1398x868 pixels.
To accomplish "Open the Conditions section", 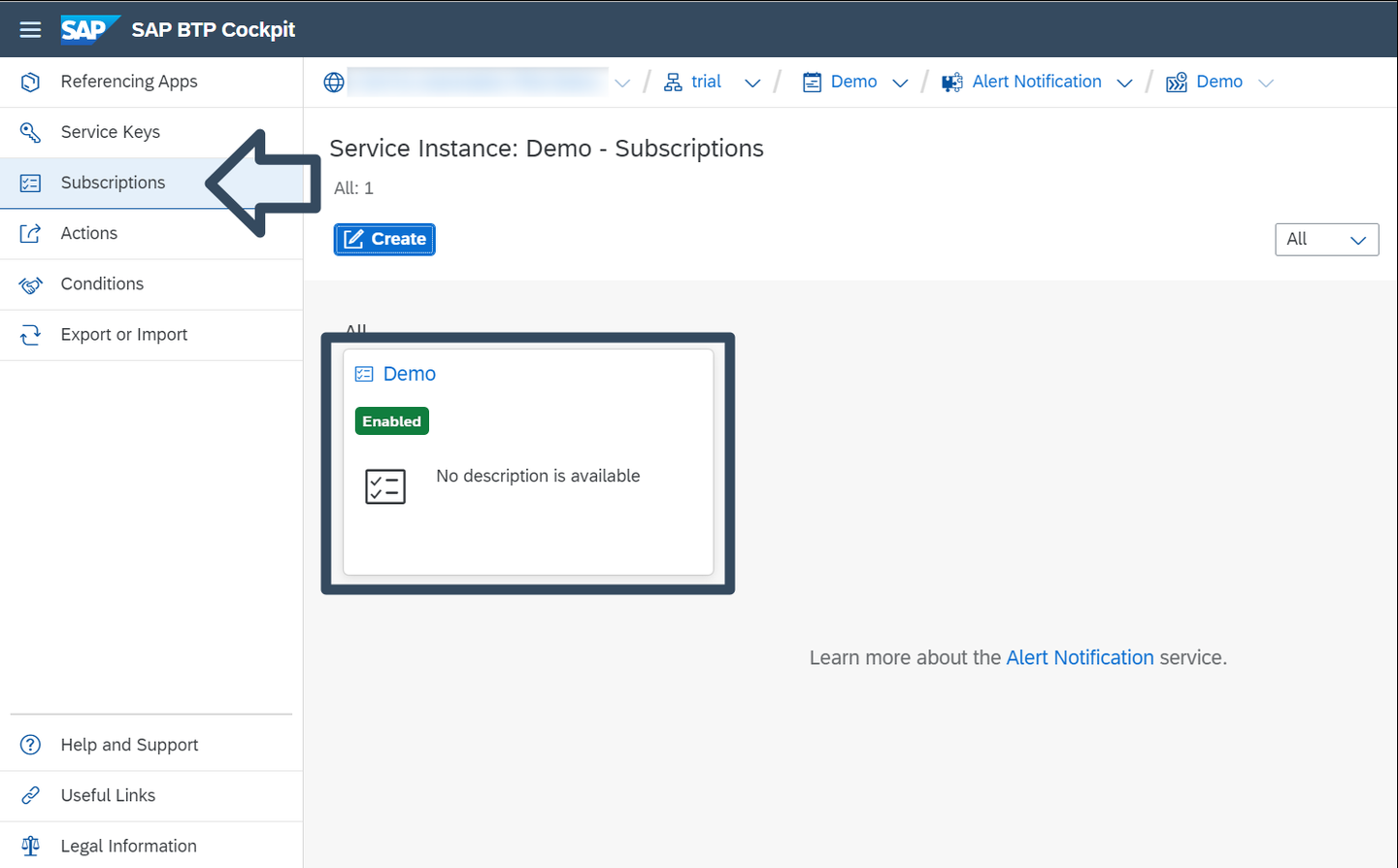I will coord(151,284).
